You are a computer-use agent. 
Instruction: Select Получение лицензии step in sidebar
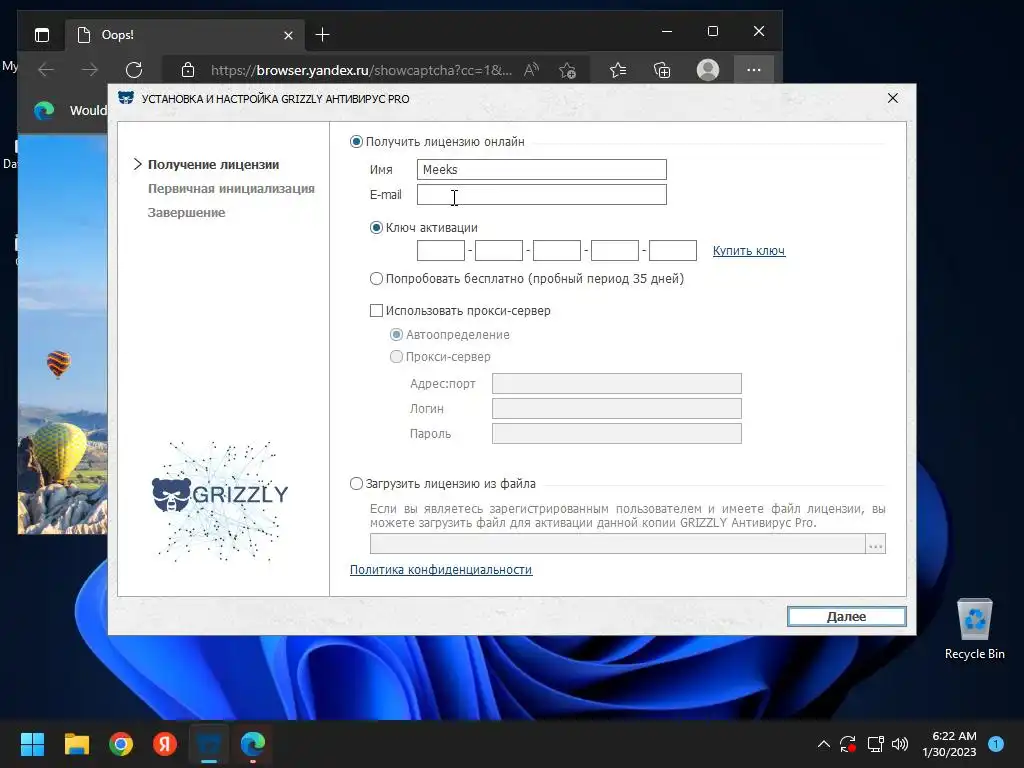214,165
